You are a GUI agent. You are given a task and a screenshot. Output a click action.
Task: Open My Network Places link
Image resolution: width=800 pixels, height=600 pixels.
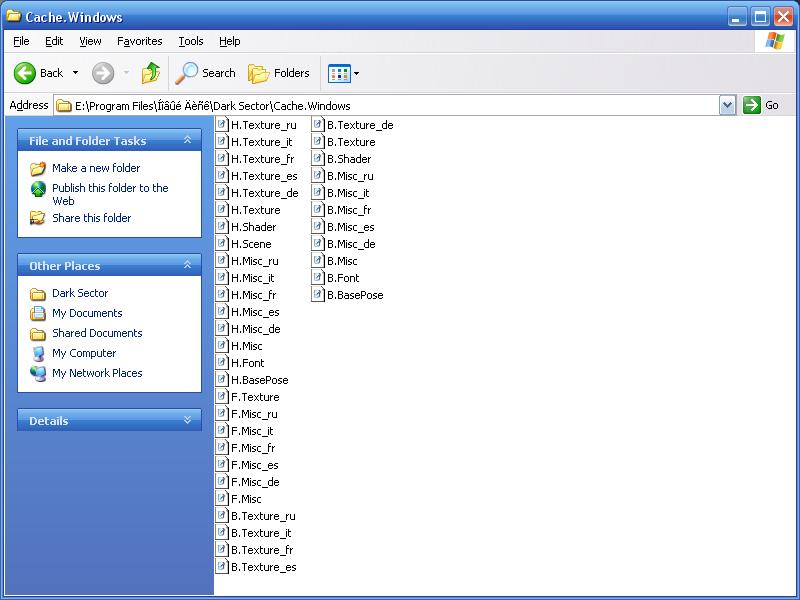pos(97,373)
